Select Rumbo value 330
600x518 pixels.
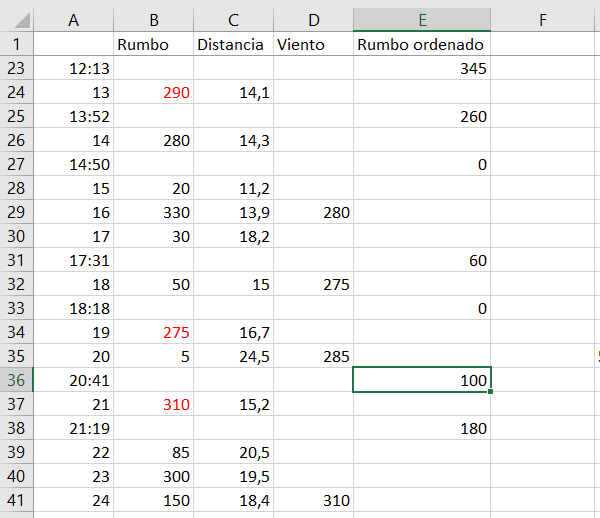point(153,212)
